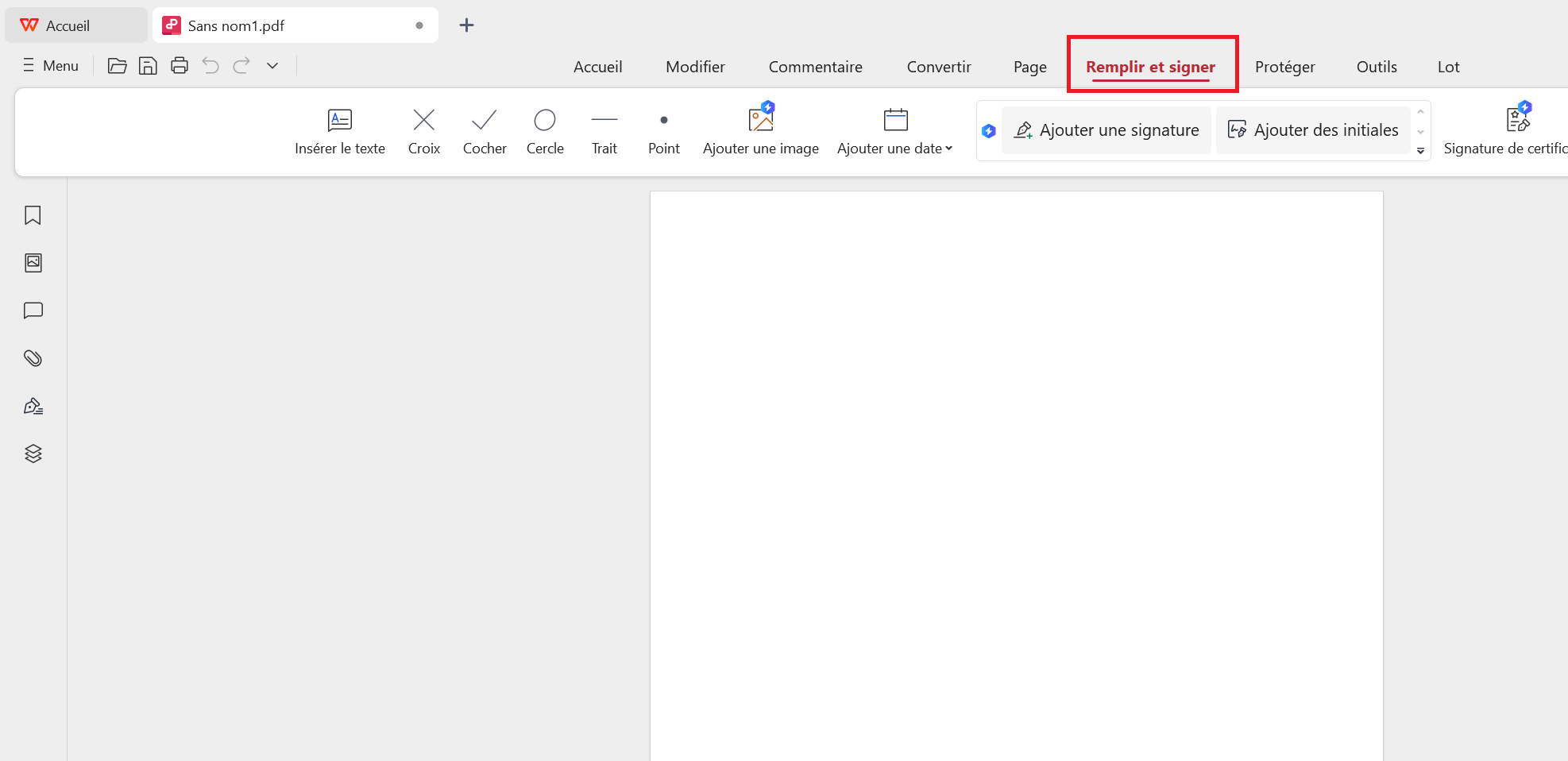Click Ajouter des initiales button

pos(1313,130)
